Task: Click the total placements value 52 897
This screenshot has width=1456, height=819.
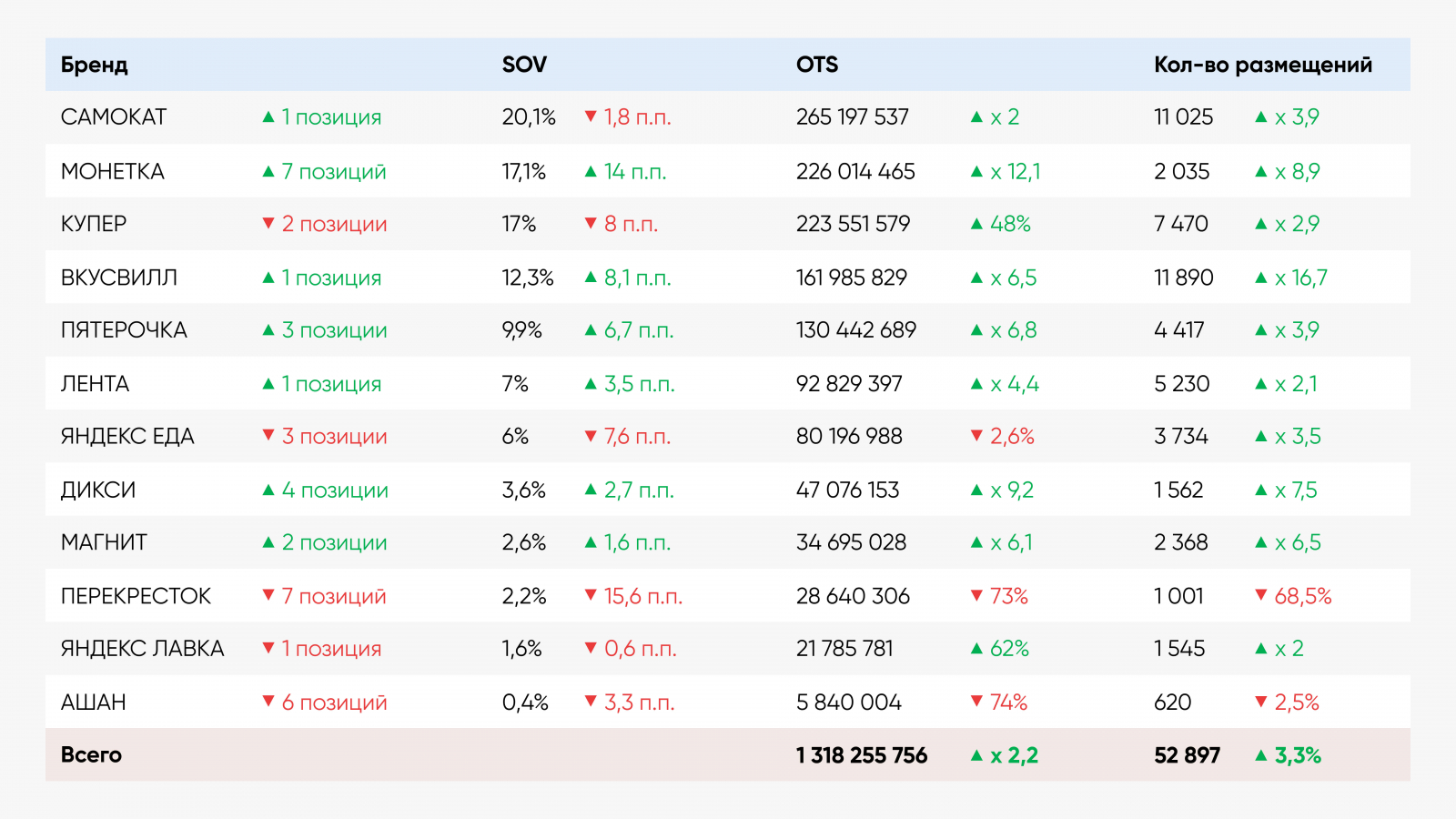Action: (x=1187, y=755)
